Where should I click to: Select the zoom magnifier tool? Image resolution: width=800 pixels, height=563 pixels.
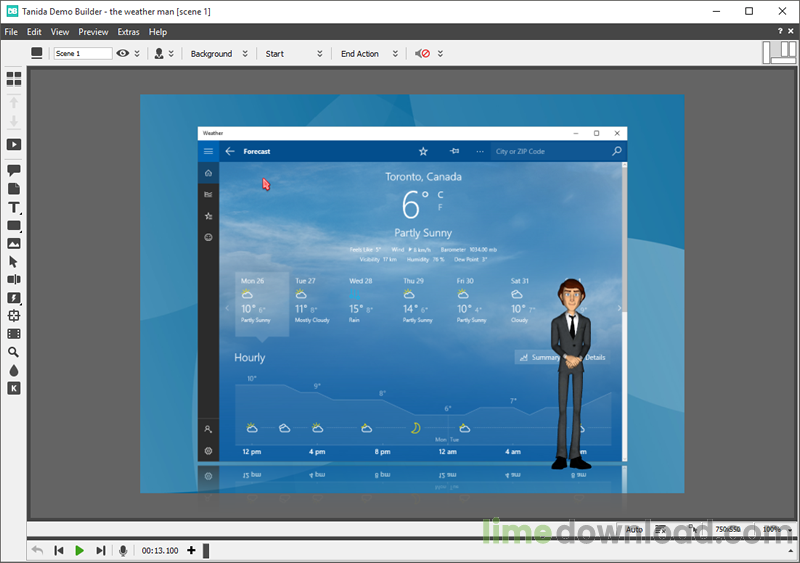coord(14,352)
